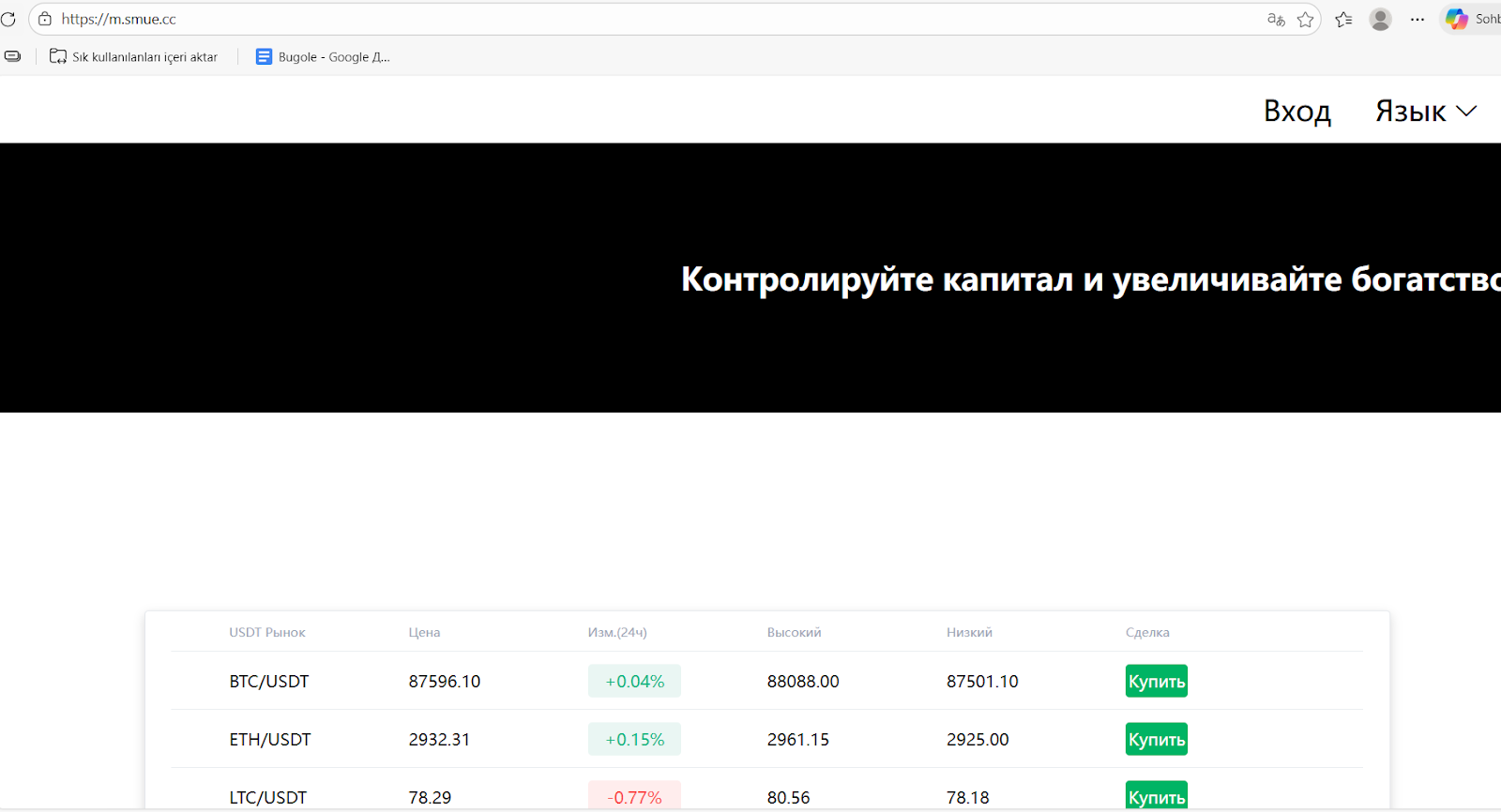Click the +0.15% change badge
This screenshot has width=1501, height=812.
634,740
